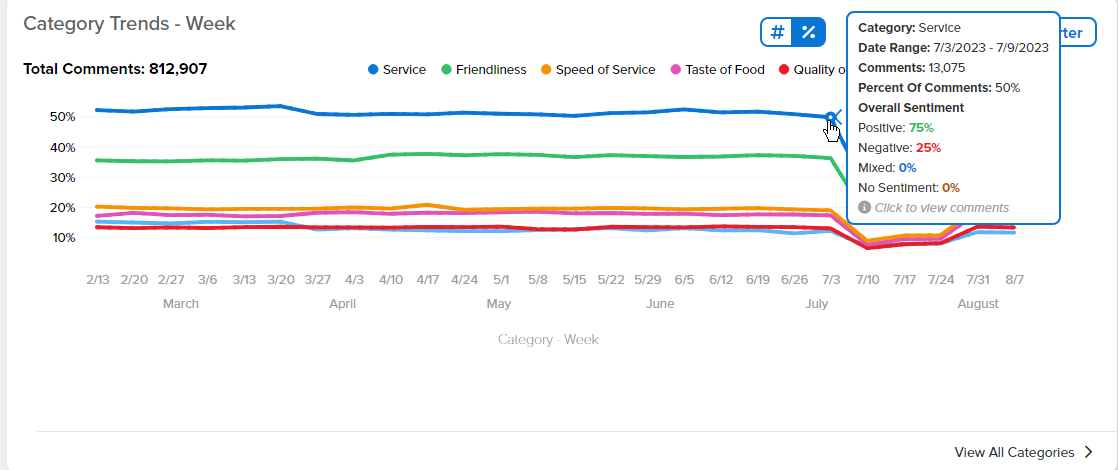Click the 7/10 week axis label
The height and width of the screenshot is (470, 1118).
tap(868, 280)
